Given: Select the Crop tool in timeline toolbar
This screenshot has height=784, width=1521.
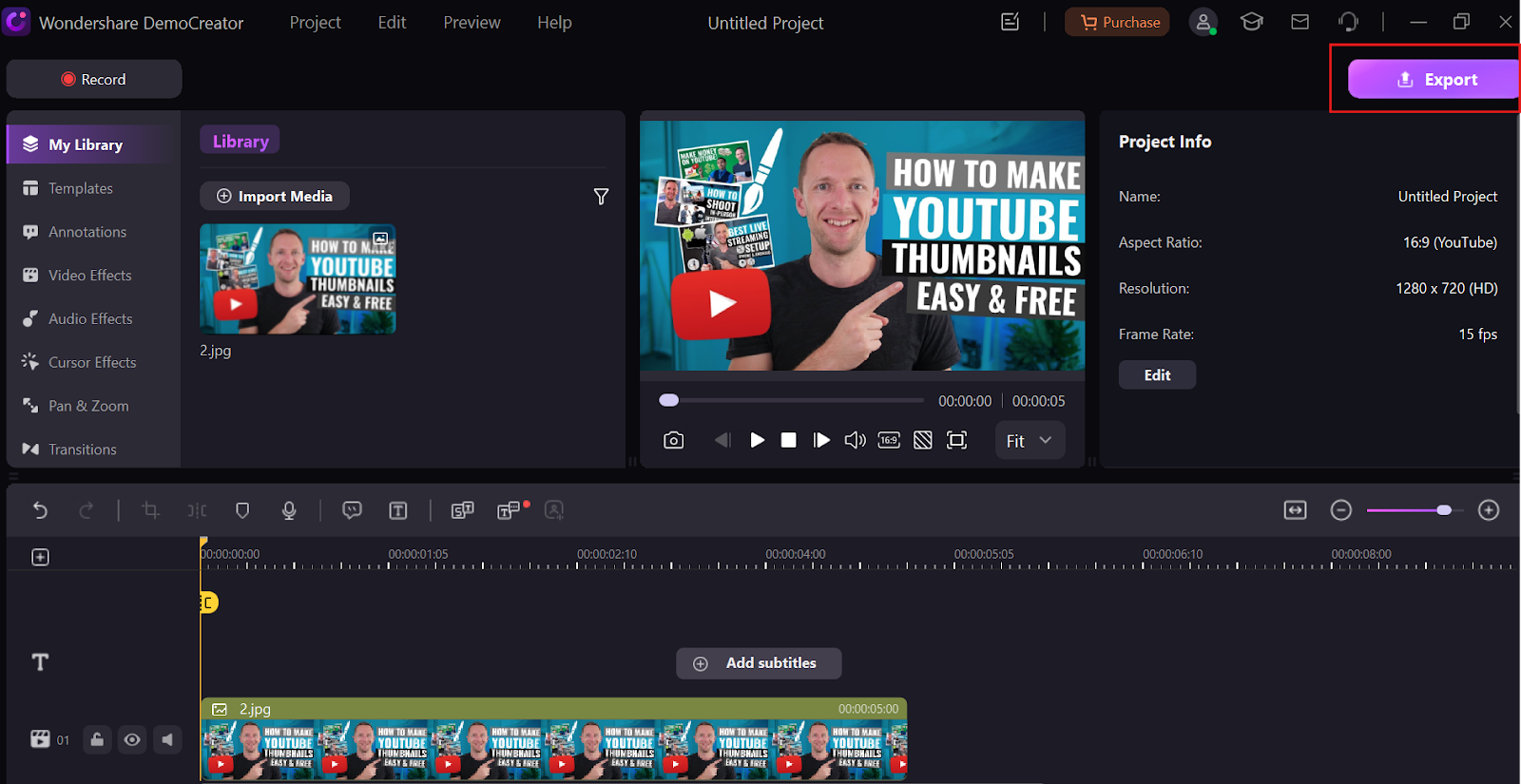Looking at the screenshot, I should (x=150, y=510).
